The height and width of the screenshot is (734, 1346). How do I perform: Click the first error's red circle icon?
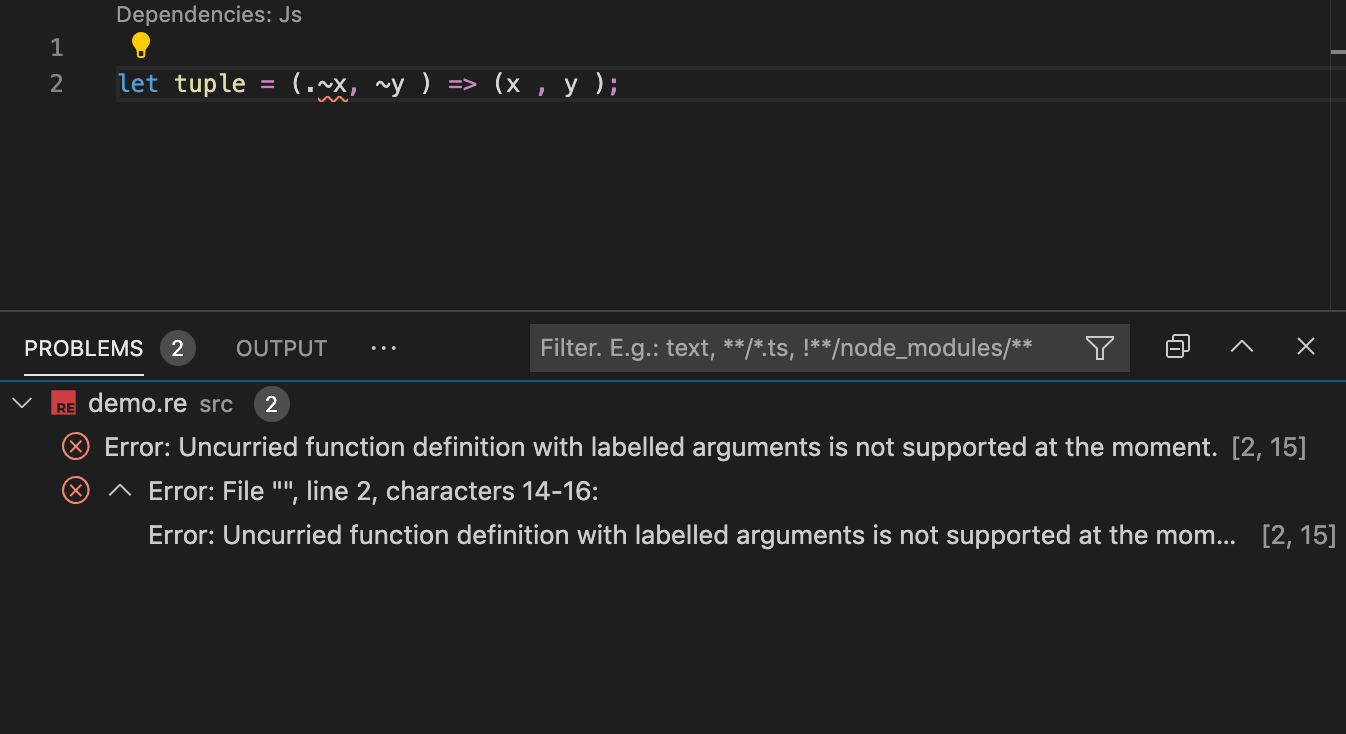point(76,447)
